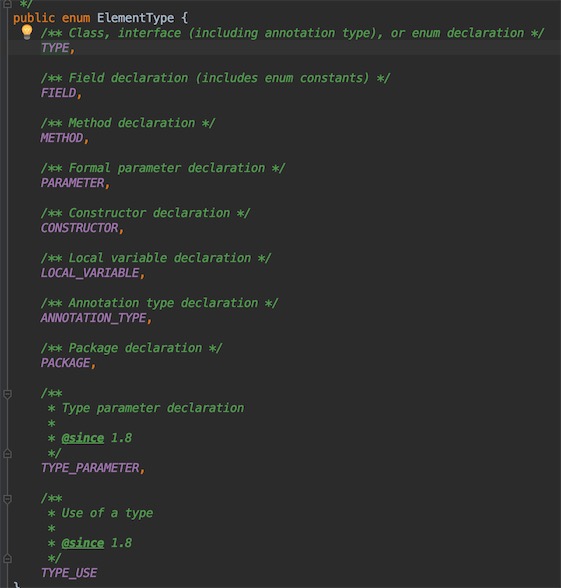The height and width of the screenshot is (588, 561).
Task: Collapse the Type parameter declaration Javadoc fold
Action: click(x=7, y=394)
